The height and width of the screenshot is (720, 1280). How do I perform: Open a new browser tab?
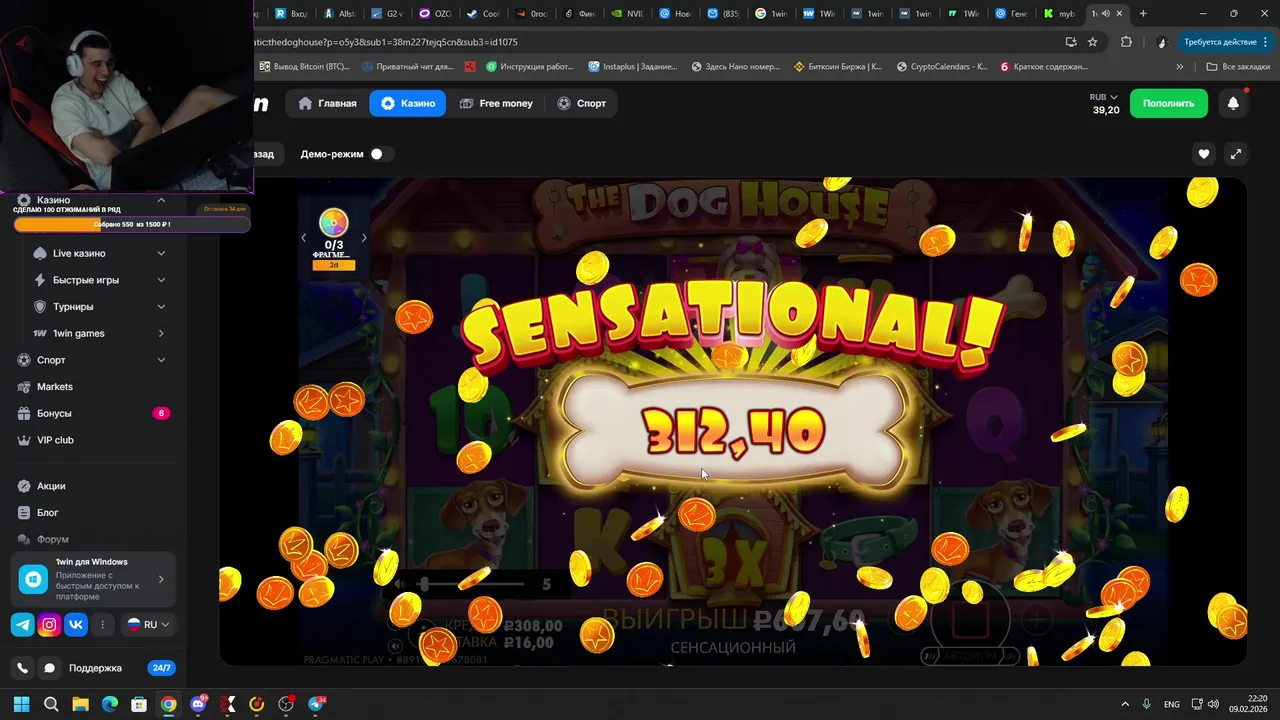click(1143, 14)
